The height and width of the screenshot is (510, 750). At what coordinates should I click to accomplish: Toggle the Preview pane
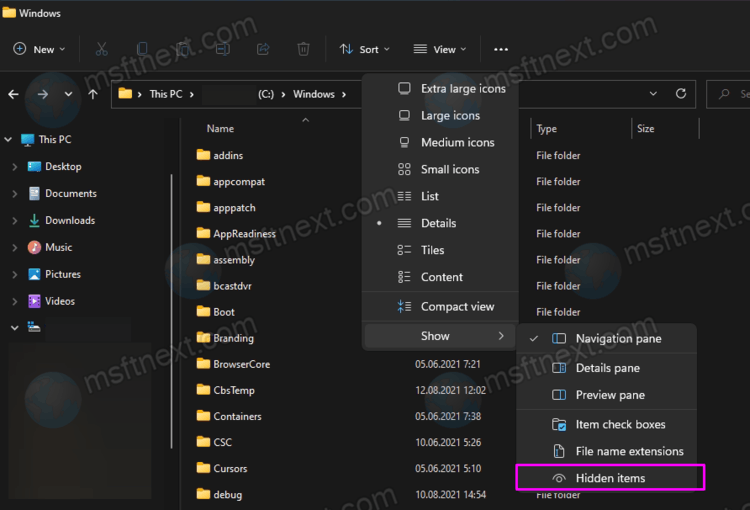click(x=607, y=395)
